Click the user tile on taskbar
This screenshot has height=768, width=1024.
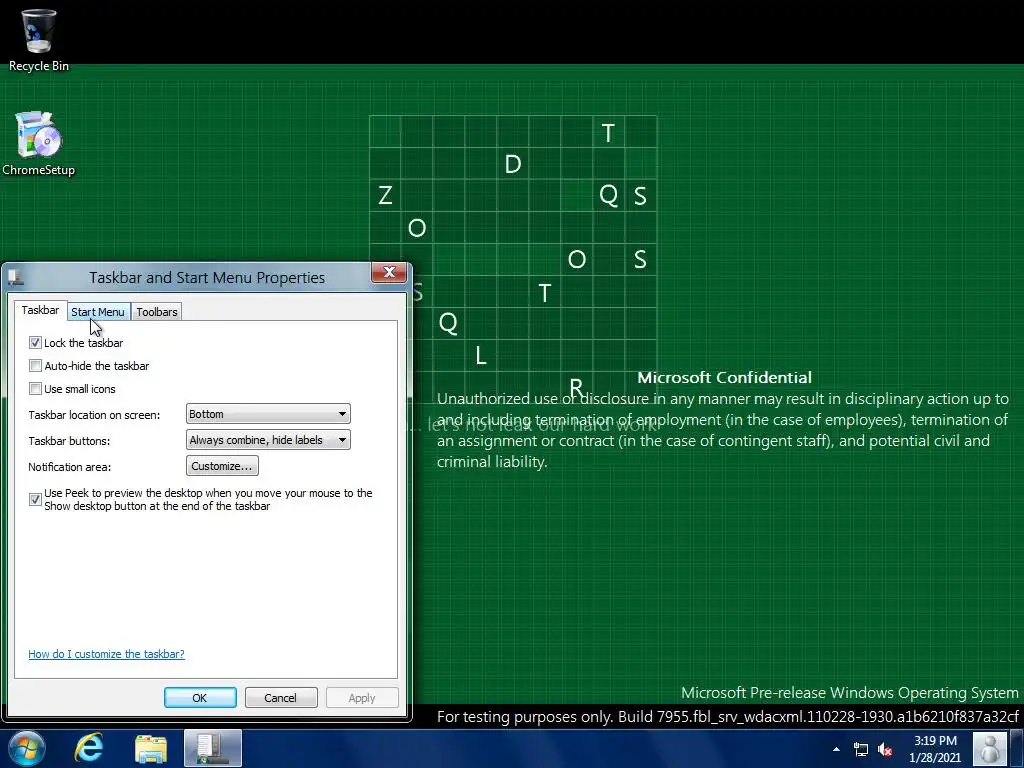pos(990,748)
